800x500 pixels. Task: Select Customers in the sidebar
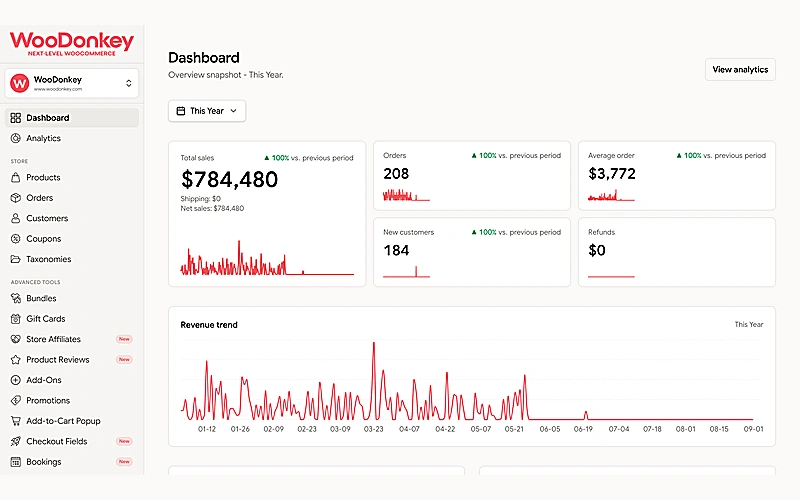point(72,218)
